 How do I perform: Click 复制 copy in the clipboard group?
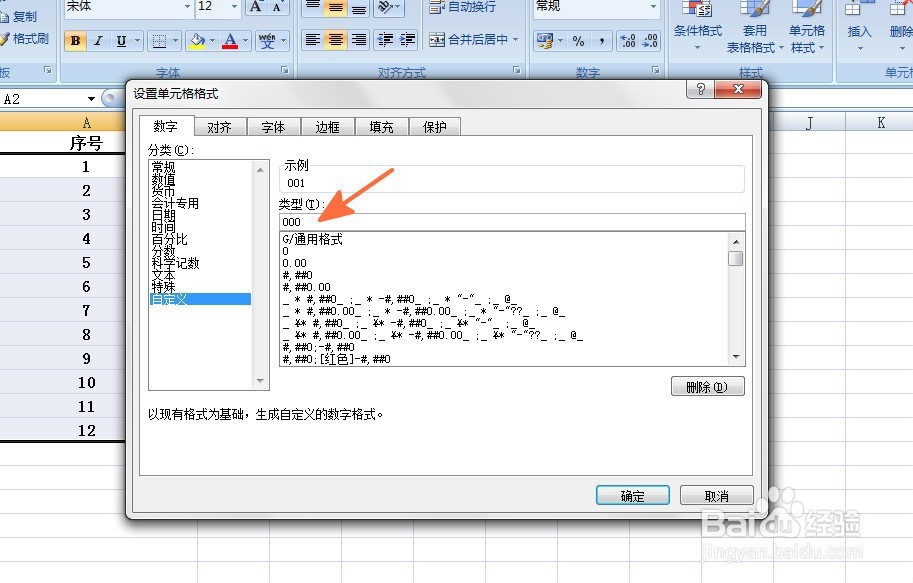(x=19, y=16)
